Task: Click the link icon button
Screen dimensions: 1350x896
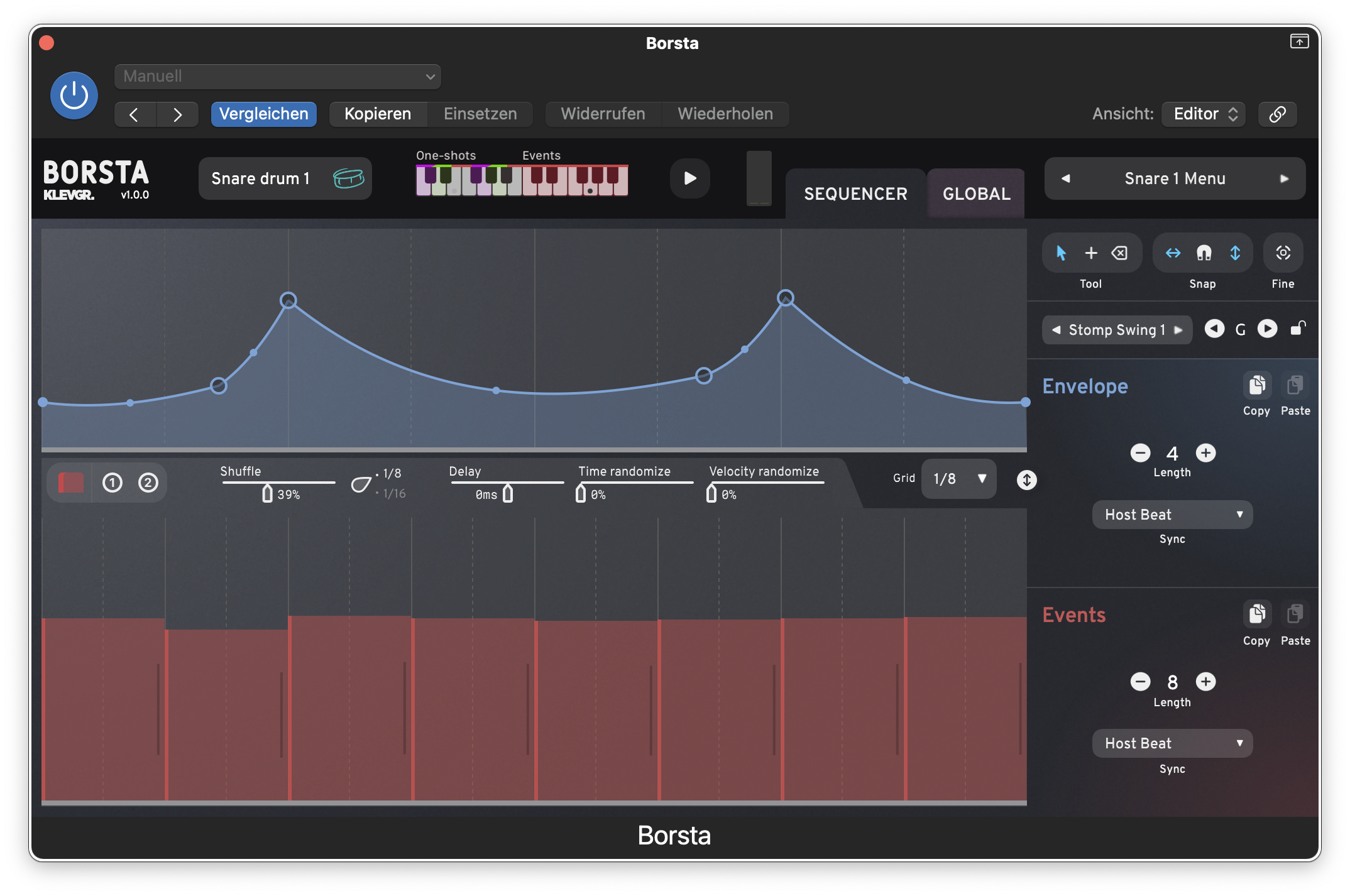Action: 1278,114
